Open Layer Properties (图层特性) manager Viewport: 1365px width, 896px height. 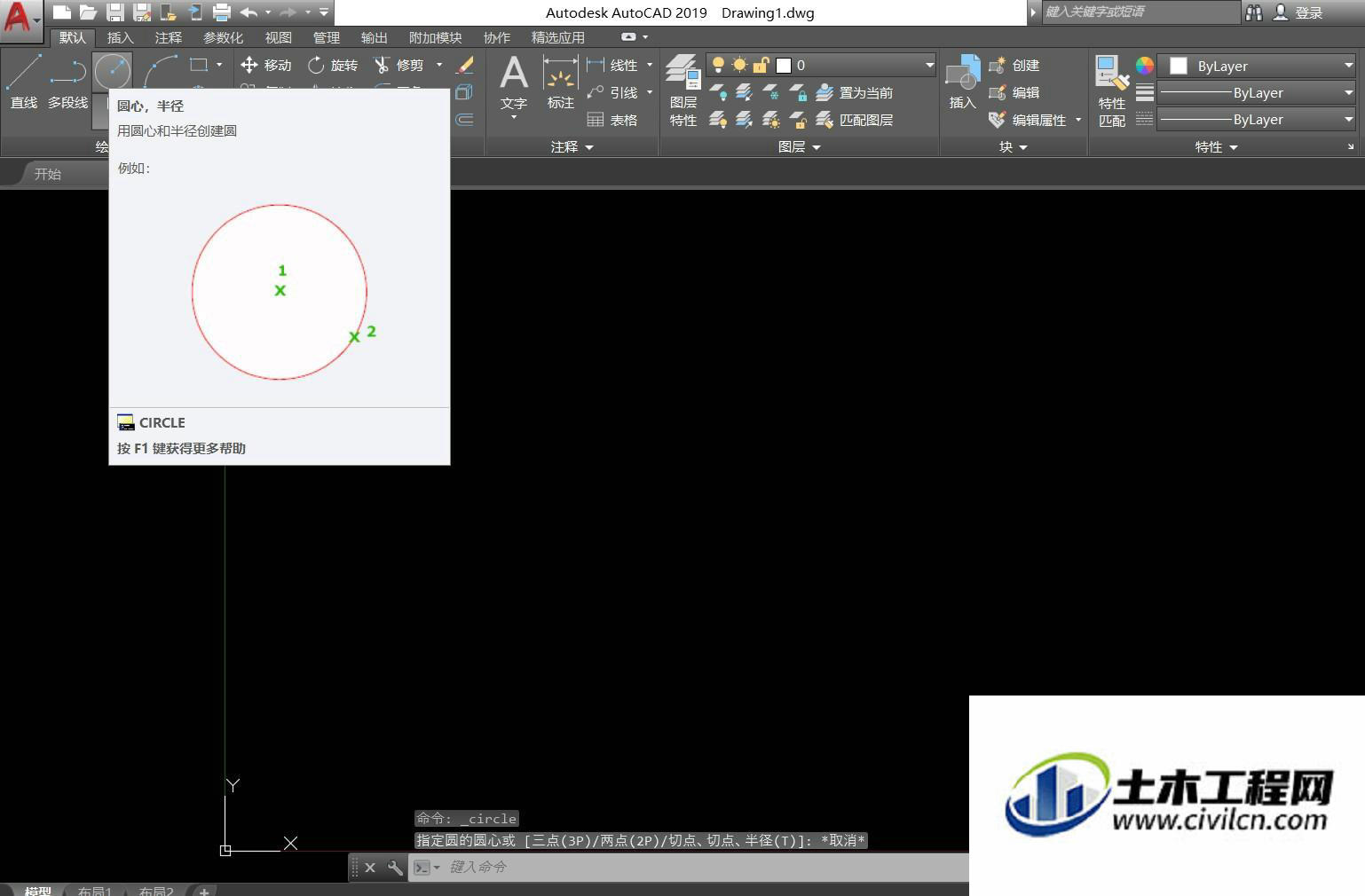[683, 90]
